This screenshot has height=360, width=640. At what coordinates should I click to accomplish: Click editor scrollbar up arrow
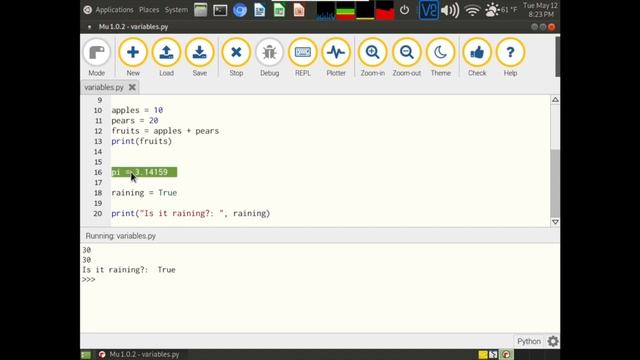pos(555,100)
